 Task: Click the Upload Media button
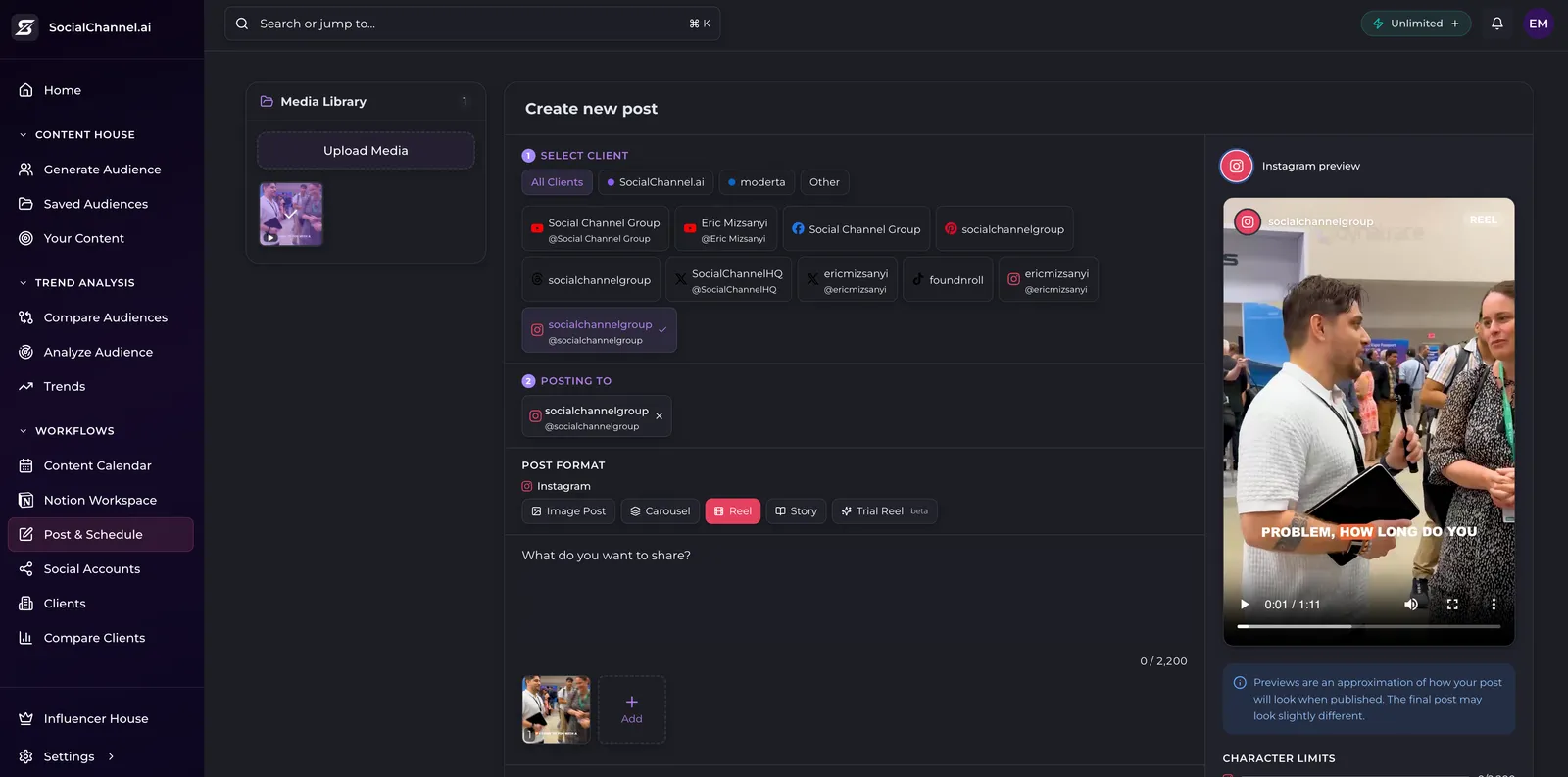[x=366, y=151]
